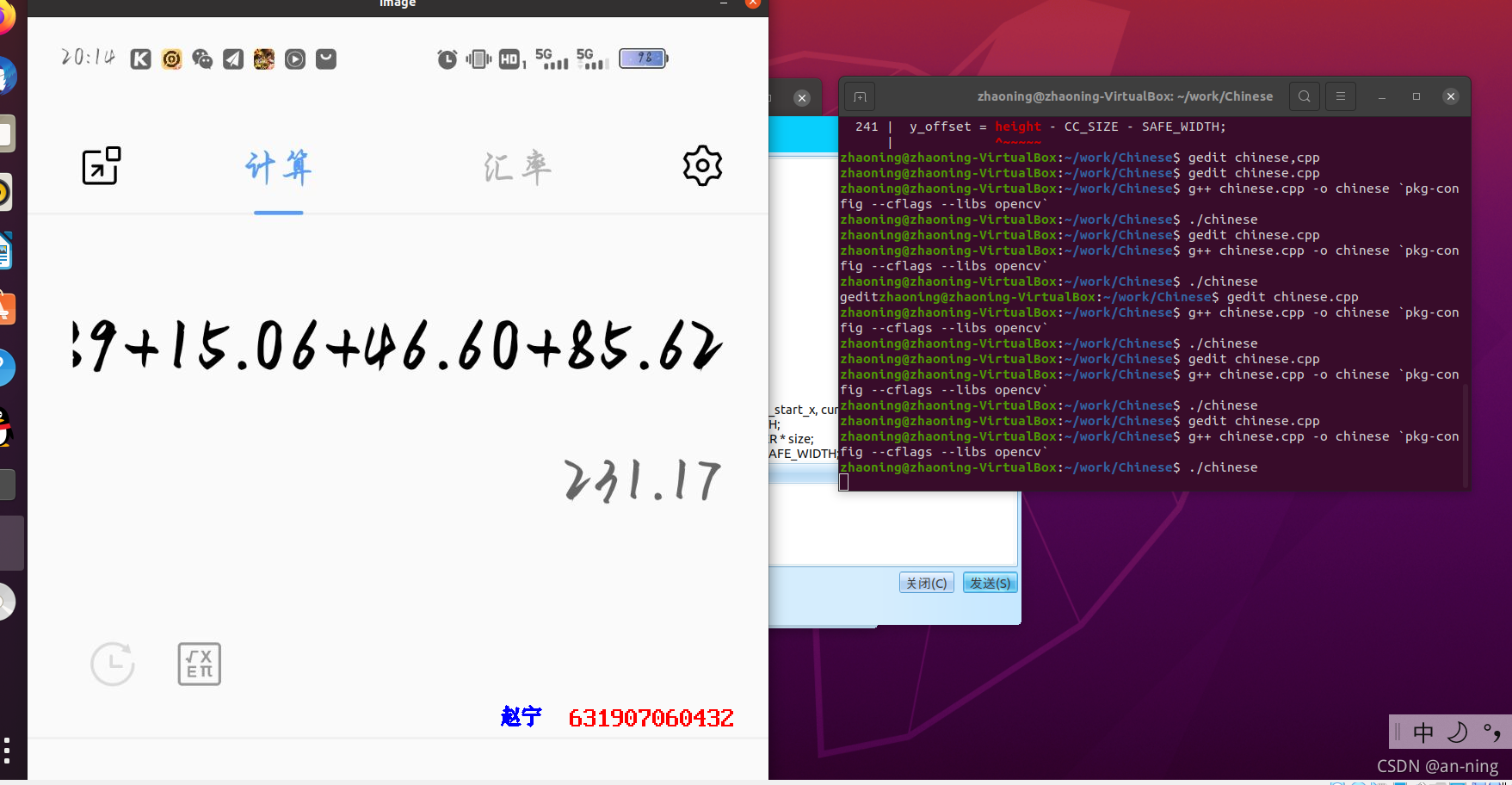
Task: Click 发送(S) button in chat window
Action: tap(991, 583)
